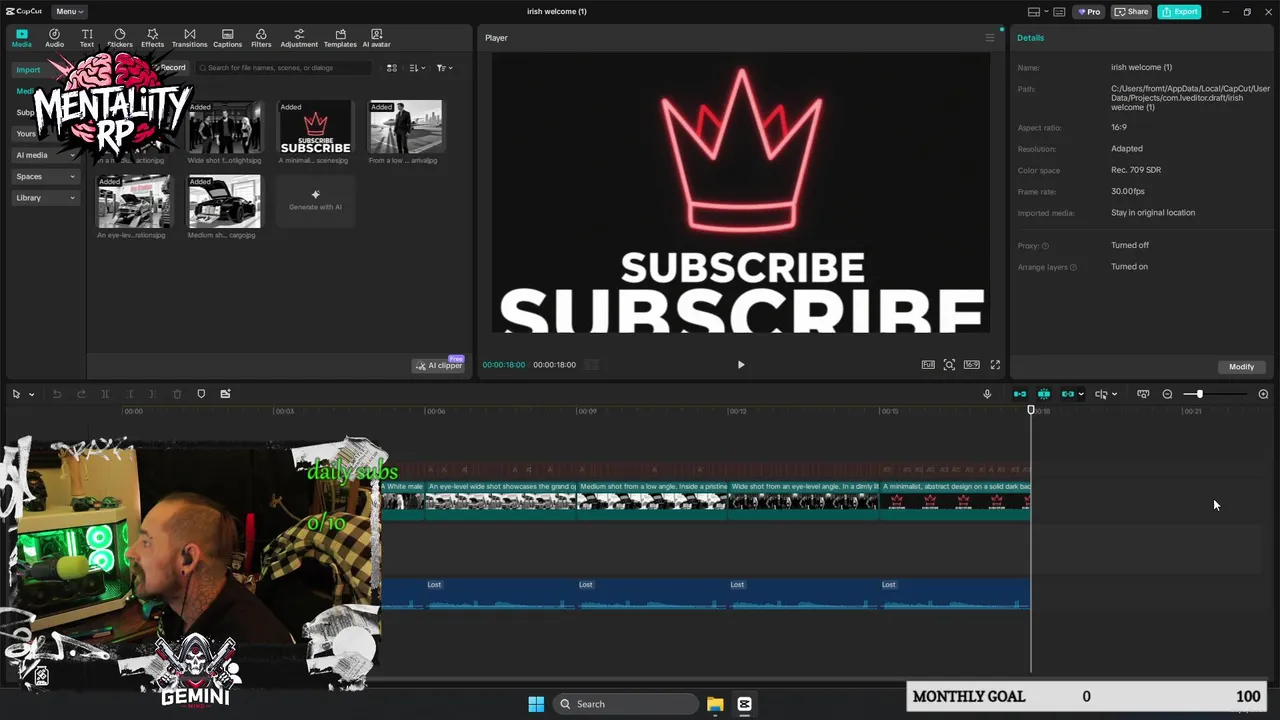Screen dimensions: 1280x720
Task: Select the 'Medium sh... cargo.jpg' thumbnail
Action: tap(224, 202)
